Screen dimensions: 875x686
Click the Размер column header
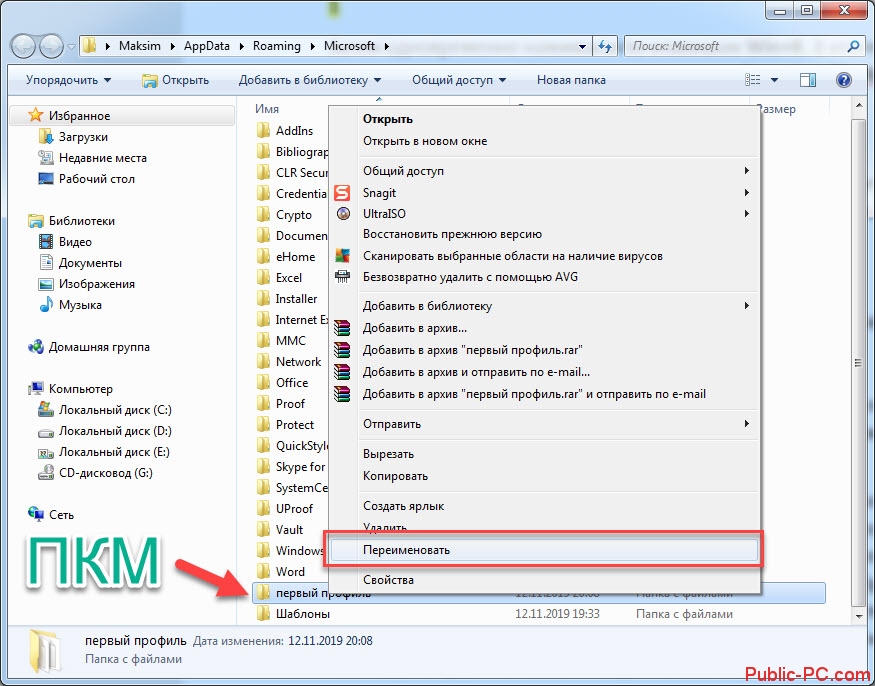[777, 109]
